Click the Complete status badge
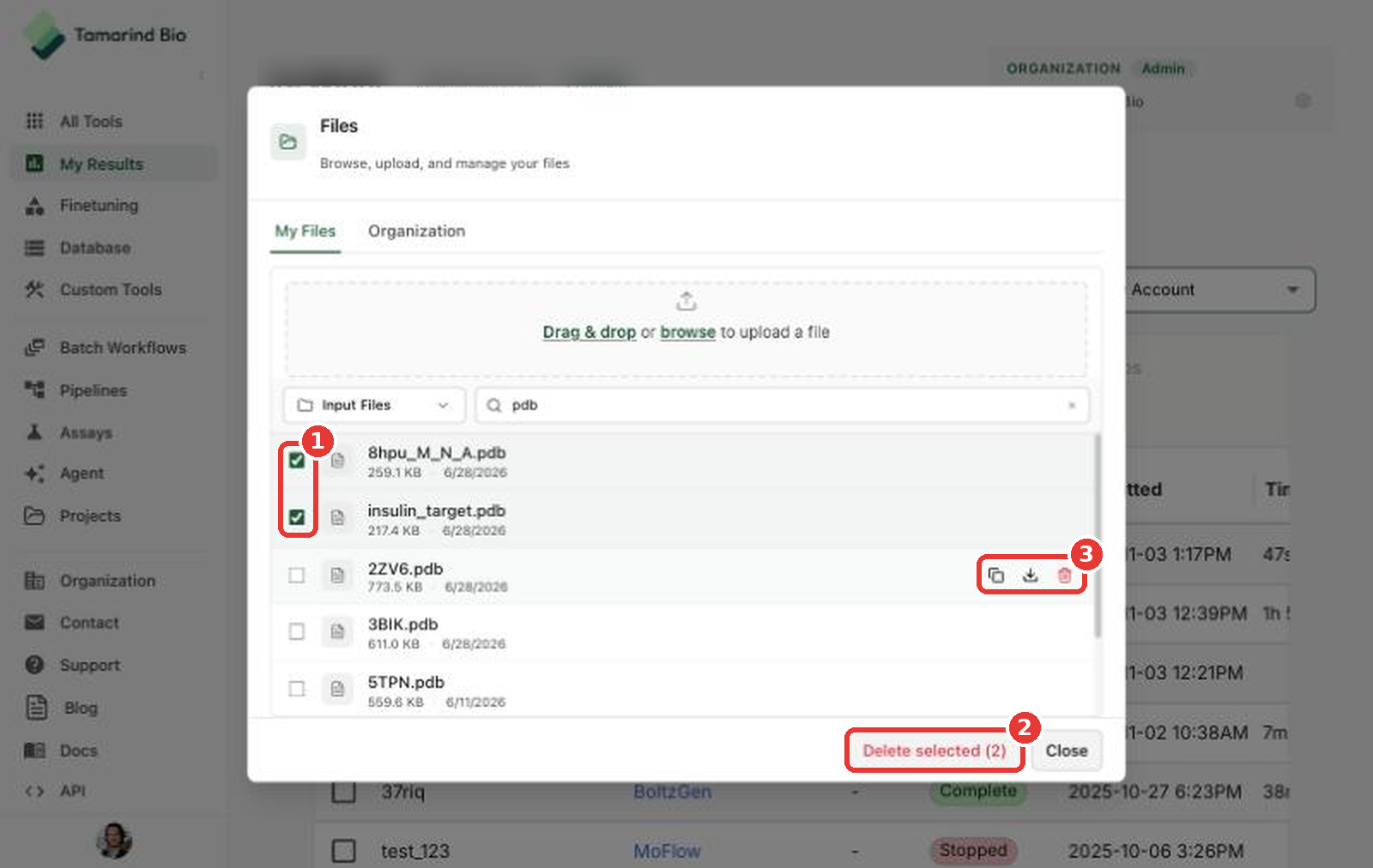The height and width of the screenshot is (868, 1373). (977, 791)
